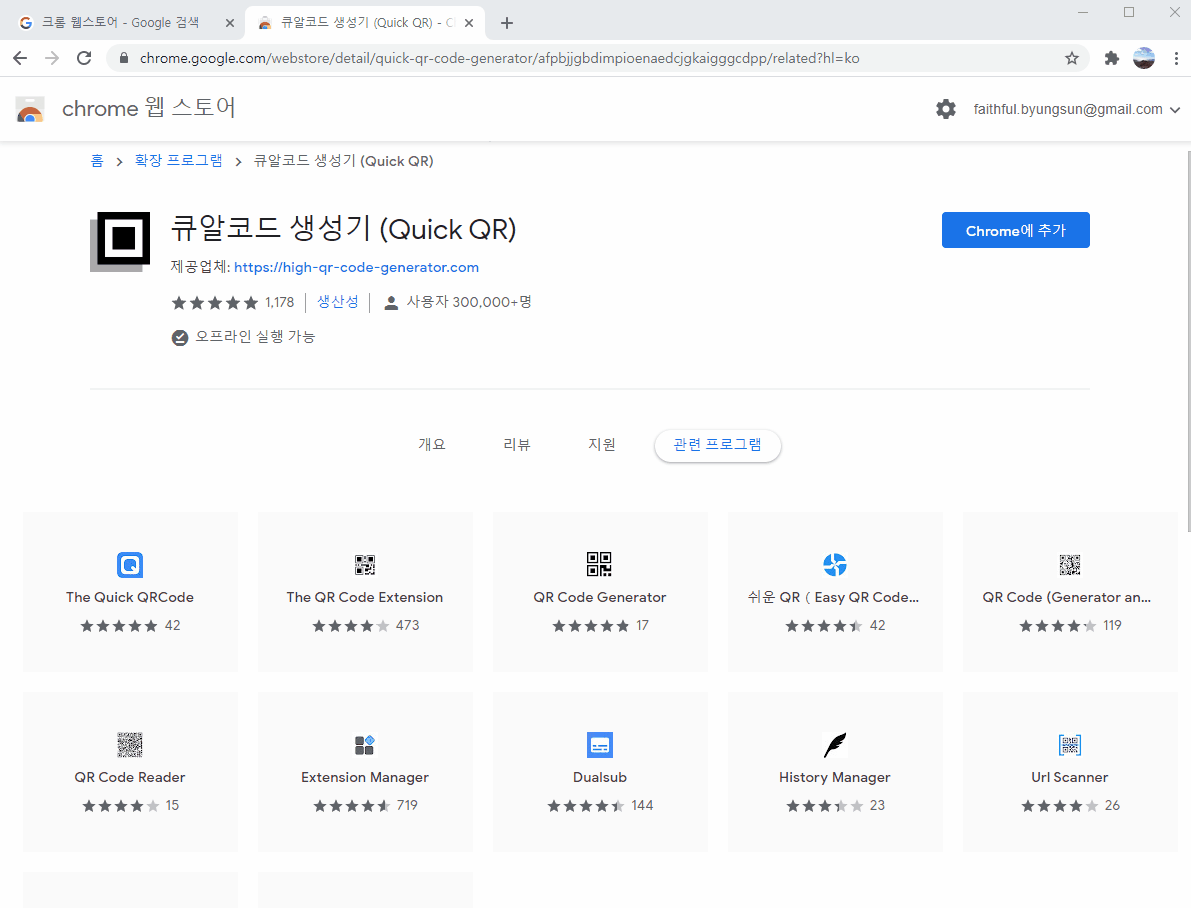Viewport: 1191px width, 908px height.
Task: Click the 719 rating count
Action: 407,805
